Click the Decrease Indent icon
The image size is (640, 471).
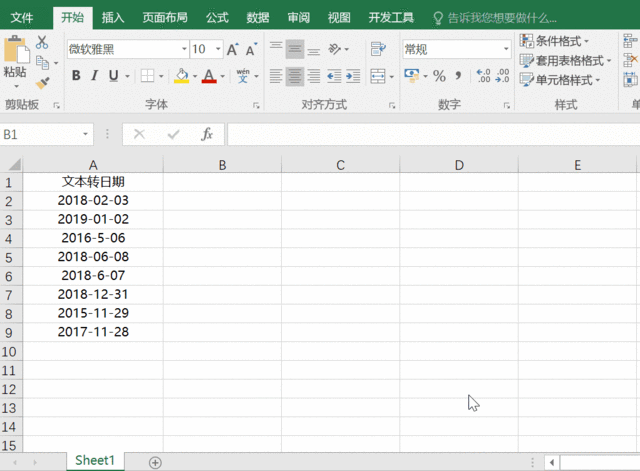click(334, 76)
